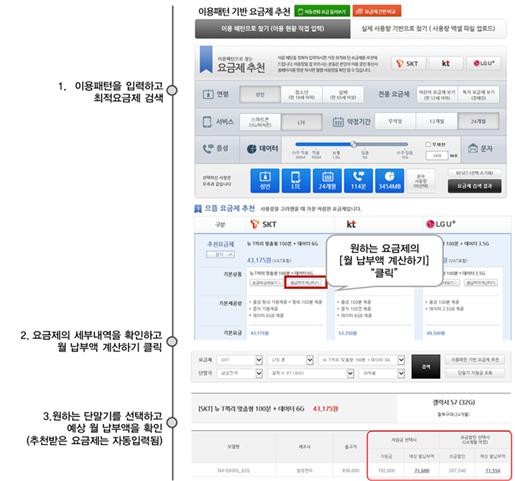
Task: Click the model name cell SM-G930S_32G
Action: (233, 470)
